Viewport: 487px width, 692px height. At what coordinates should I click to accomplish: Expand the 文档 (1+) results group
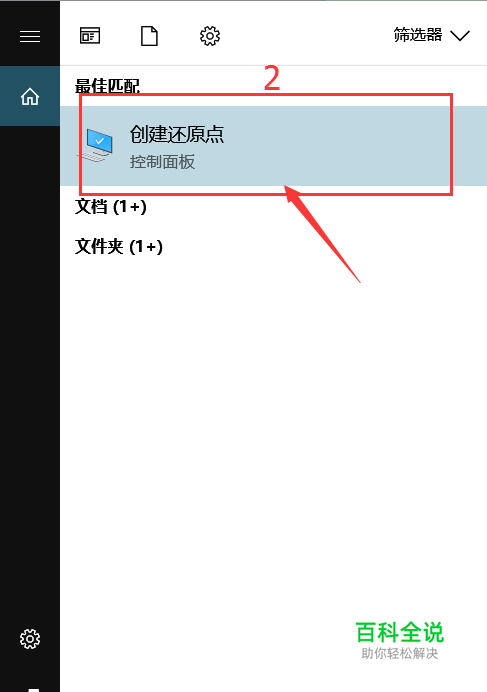111,207
